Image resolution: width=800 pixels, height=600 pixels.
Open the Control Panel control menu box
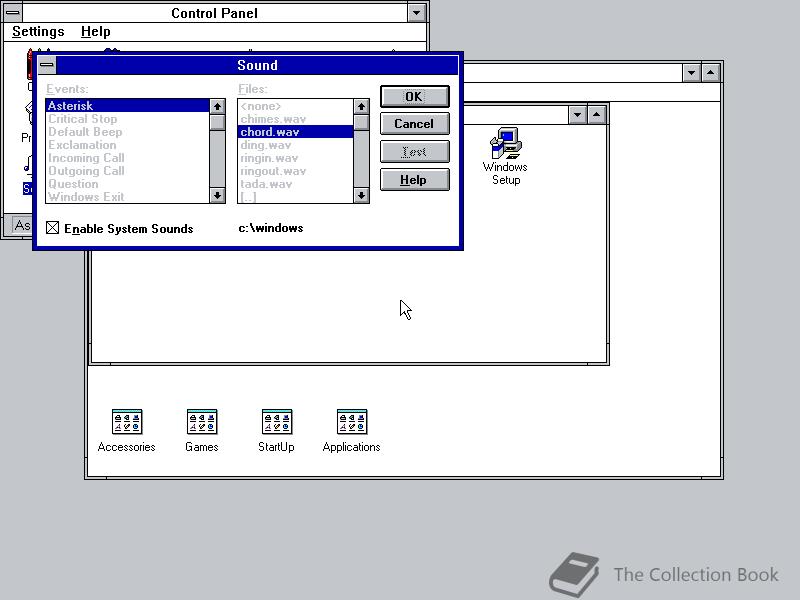[13, 13]
